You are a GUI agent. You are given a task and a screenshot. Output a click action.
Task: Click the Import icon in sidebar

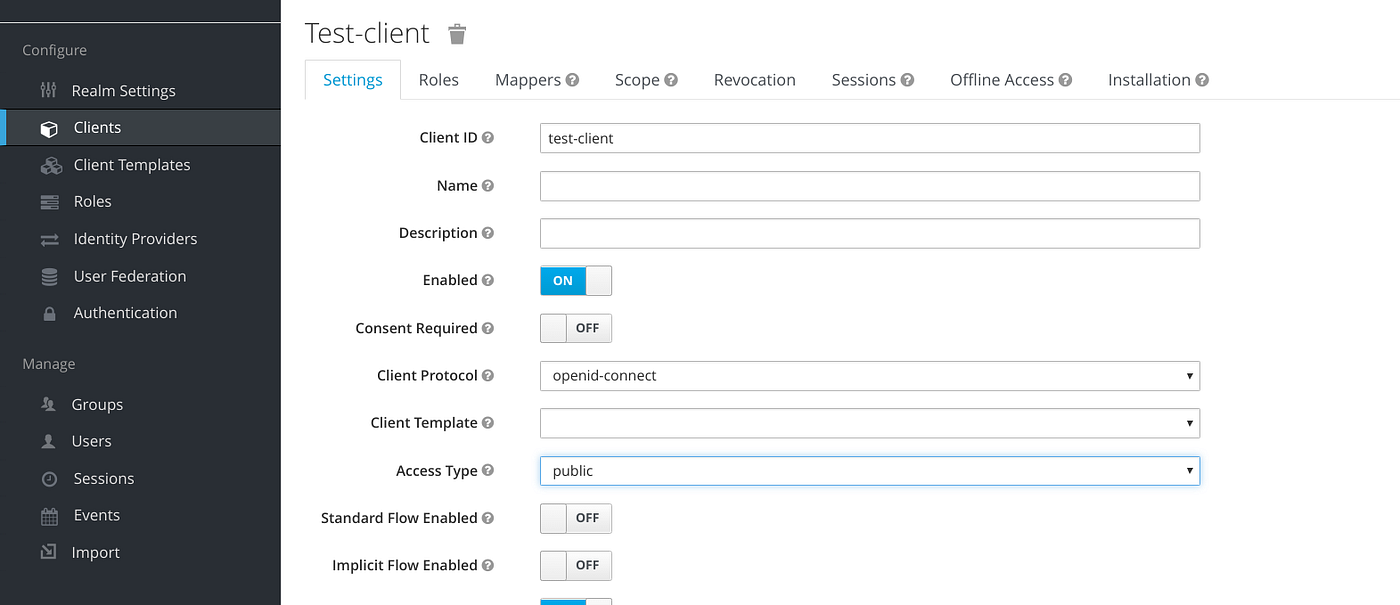(50, 552)
